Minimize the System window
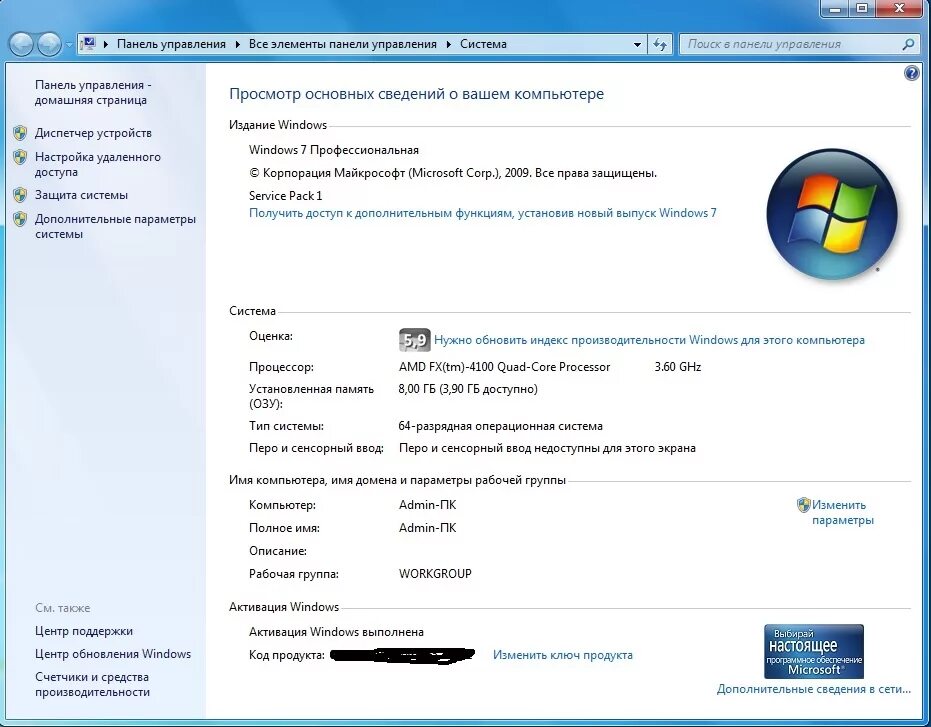931x727 pixels. point(835,8)
